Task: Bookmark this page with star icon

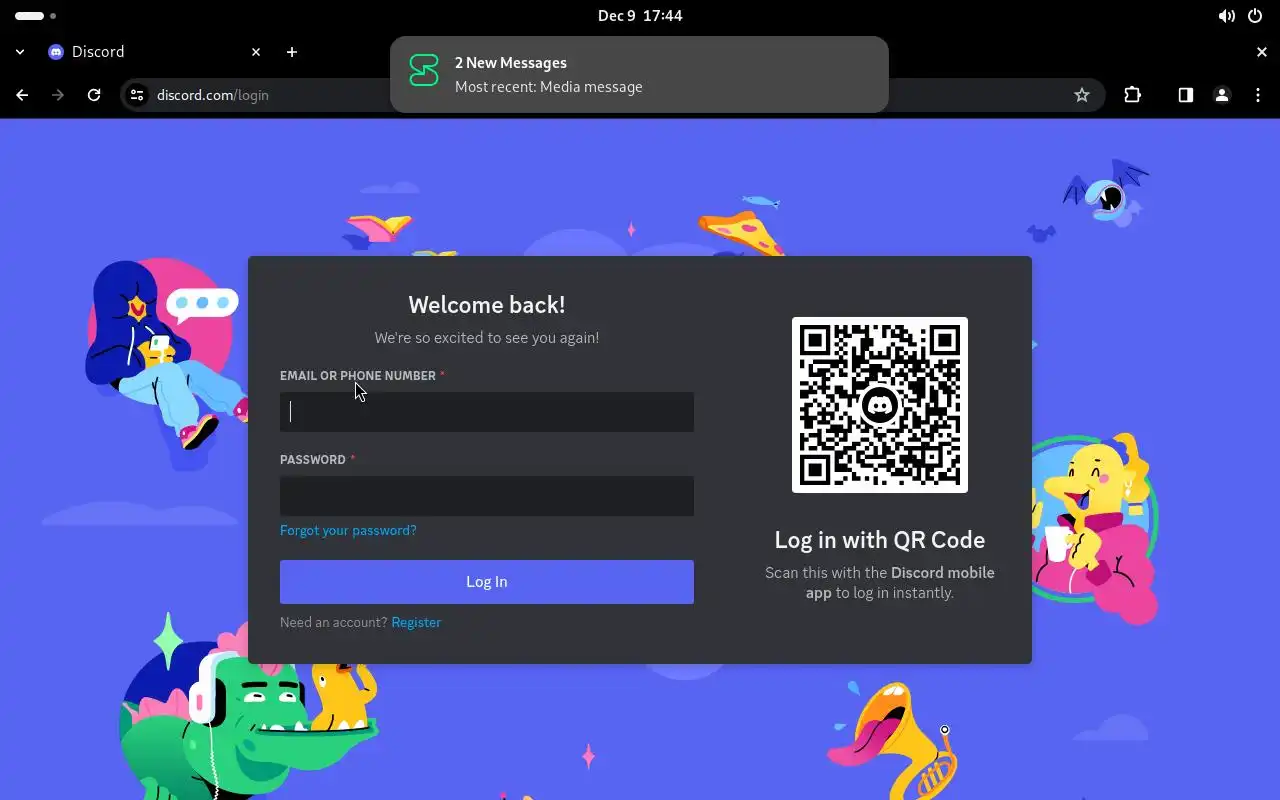Action: pyautogui.click(x=1081, y=95)
